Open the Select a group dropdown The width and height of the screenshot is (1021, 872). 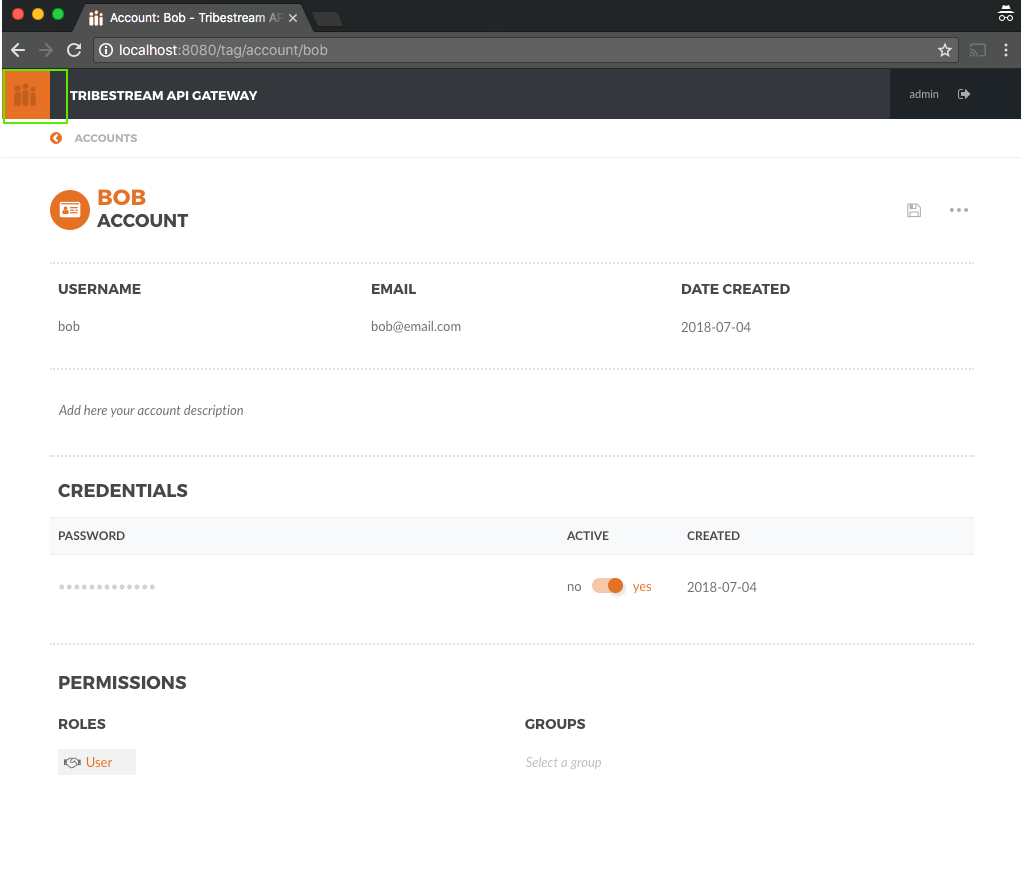[563, 761]
